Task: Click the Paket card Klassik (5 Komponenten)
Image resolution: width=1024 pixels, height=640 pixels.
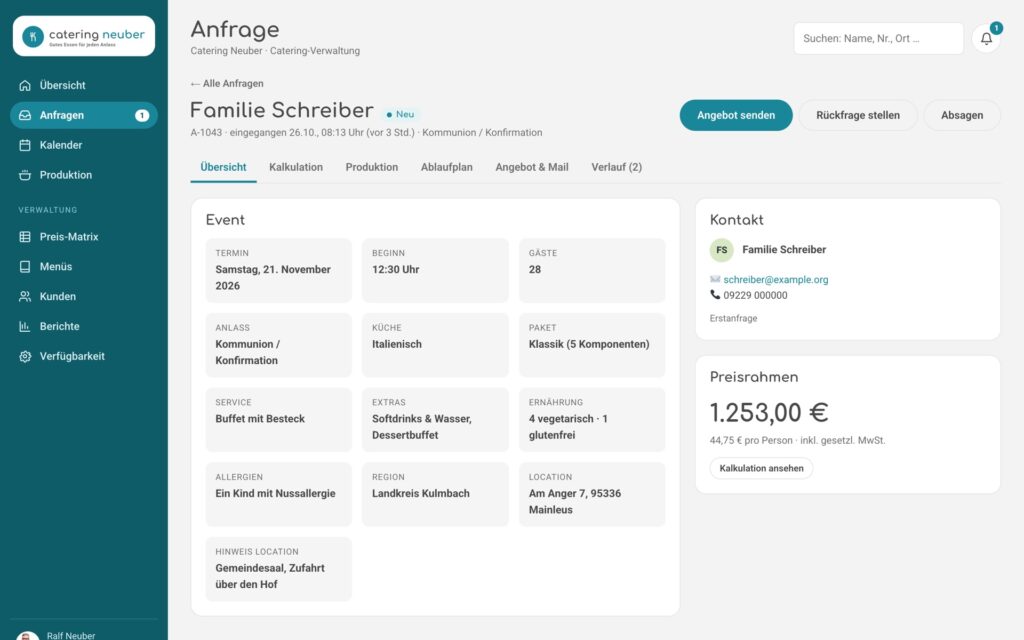Action: pyautogui.click(x=592, y=345)
